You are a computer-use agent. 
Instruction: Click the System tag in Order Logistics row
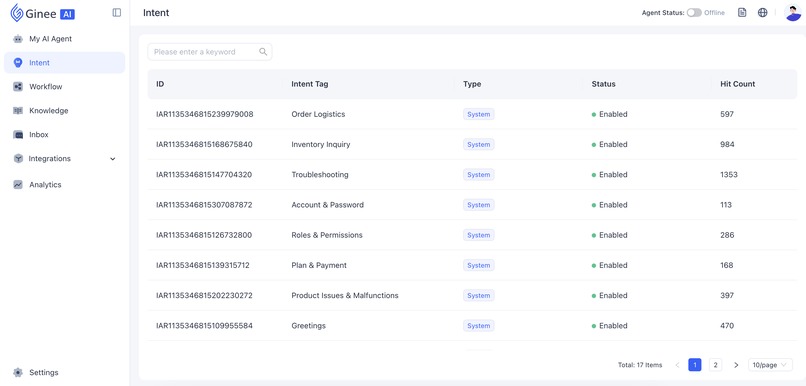(x=479, y=114)
